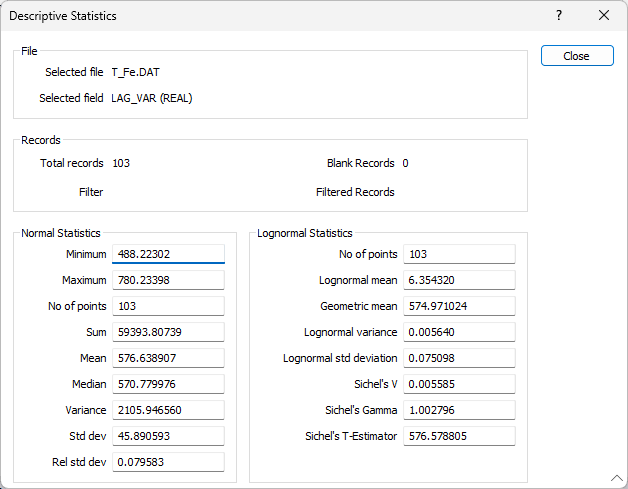
Task: Click the Records group heading
Action: pos(41,140)
